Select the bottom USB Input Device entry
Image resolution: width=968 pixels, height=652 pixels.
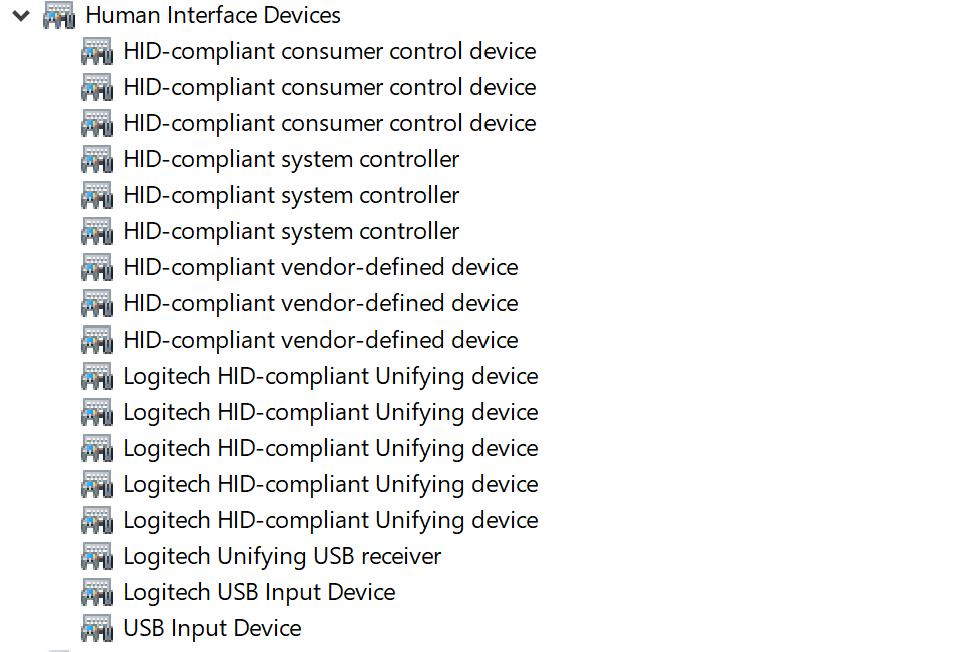pyautogui.click(x=212, y=628)
